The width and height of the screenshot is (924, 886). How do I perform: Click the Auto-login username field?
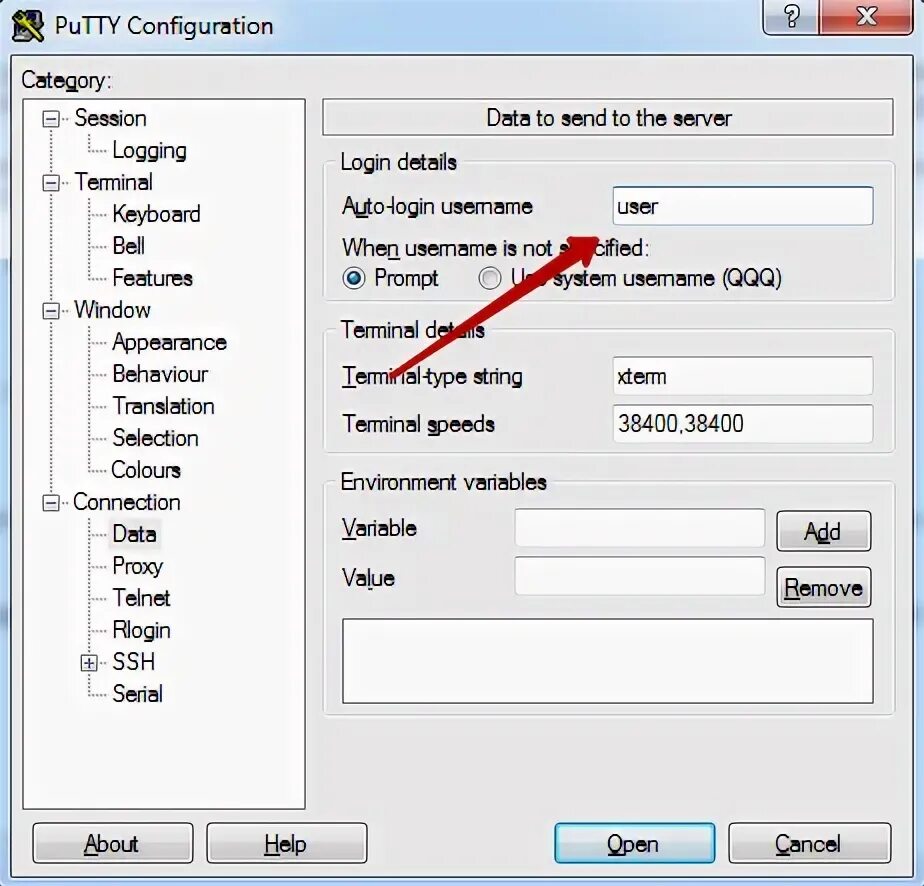click(x=742, y=206)
